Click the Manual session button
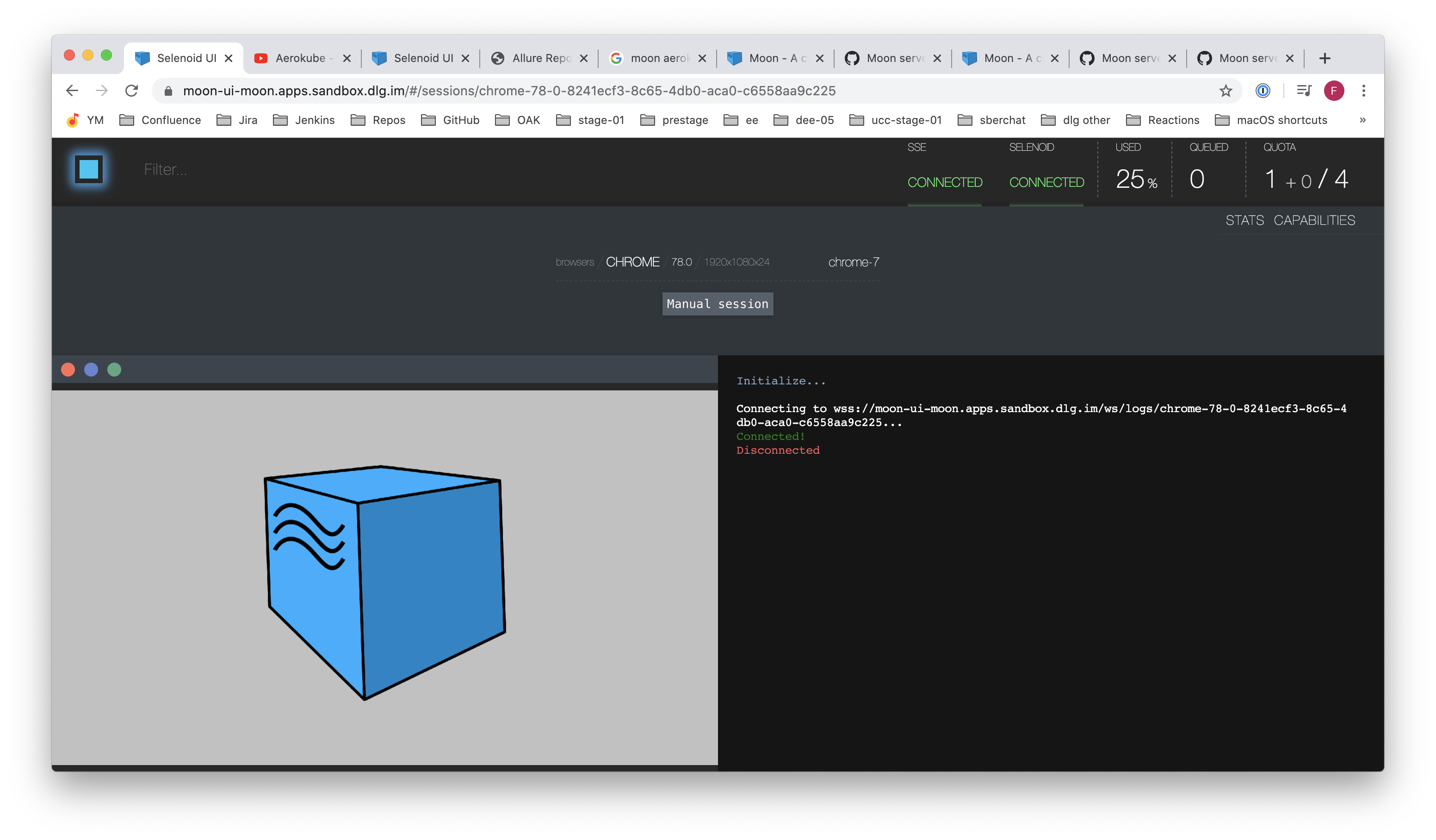 [x=718, y=303]
